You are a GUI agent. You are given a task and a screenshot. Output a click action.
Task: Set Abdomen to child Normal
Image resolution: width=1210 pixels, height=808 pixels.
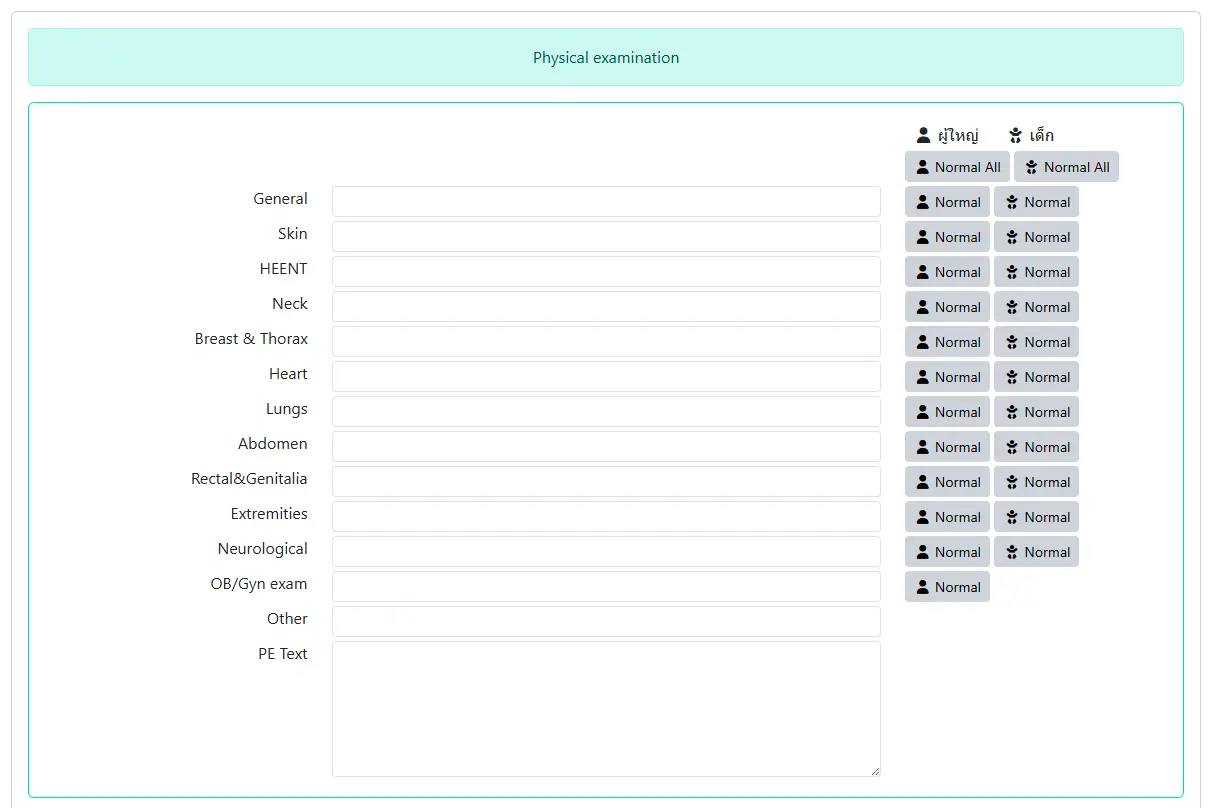1036,447
